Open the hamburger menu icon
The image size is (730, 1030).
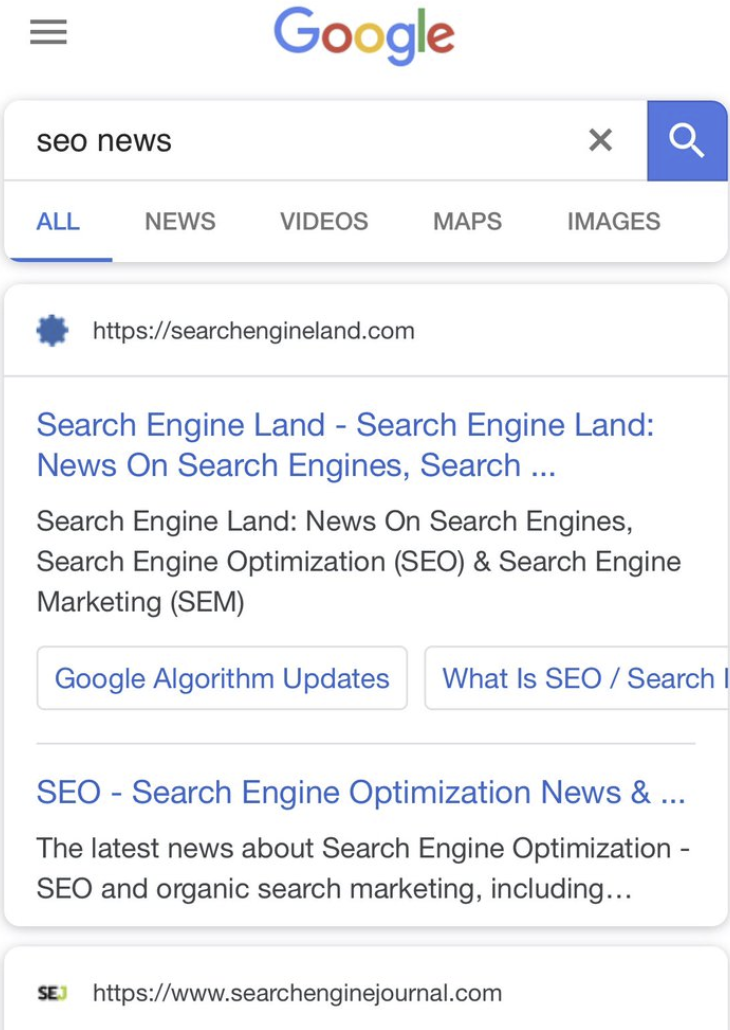pyautogui.click(x=49, y=32)
